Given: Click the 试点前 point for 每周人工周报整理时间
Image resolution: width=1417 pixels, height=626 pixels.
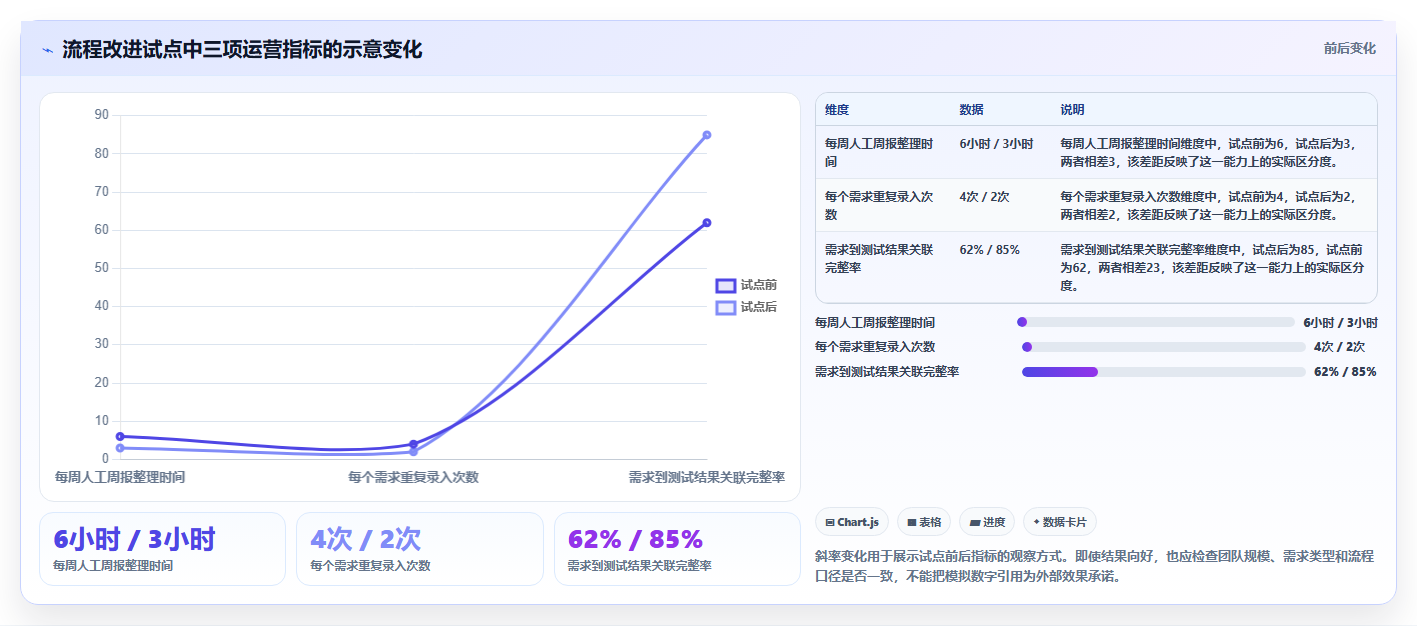Looking at the screenshot, I should [120, 436].
